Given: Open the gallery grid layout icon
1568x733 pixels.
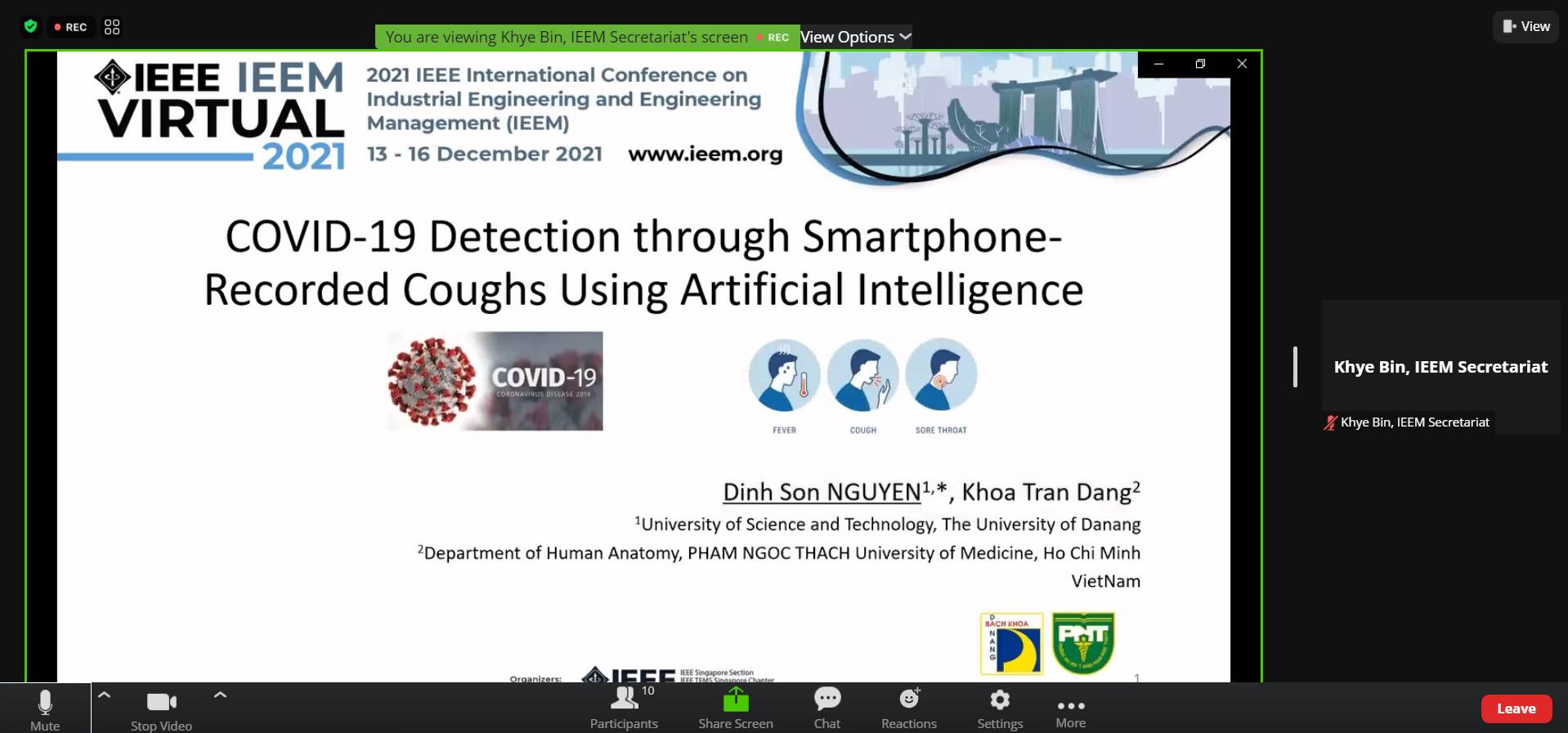Looking at the screenshot, I should click(112, 27).
